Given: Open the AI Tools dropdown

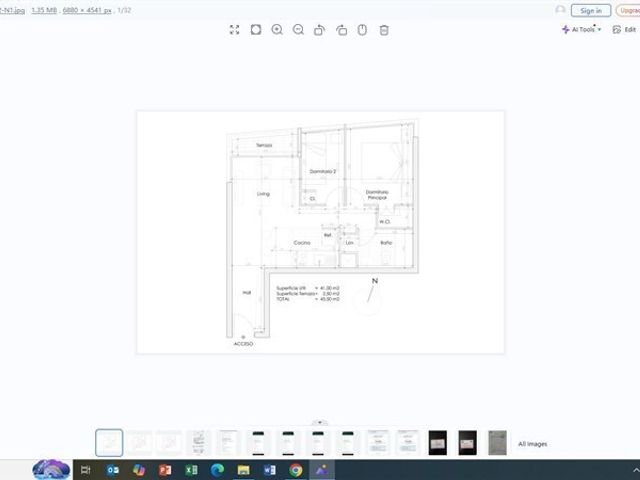Looking at the screenshot, I should click(x=582, y=29).
